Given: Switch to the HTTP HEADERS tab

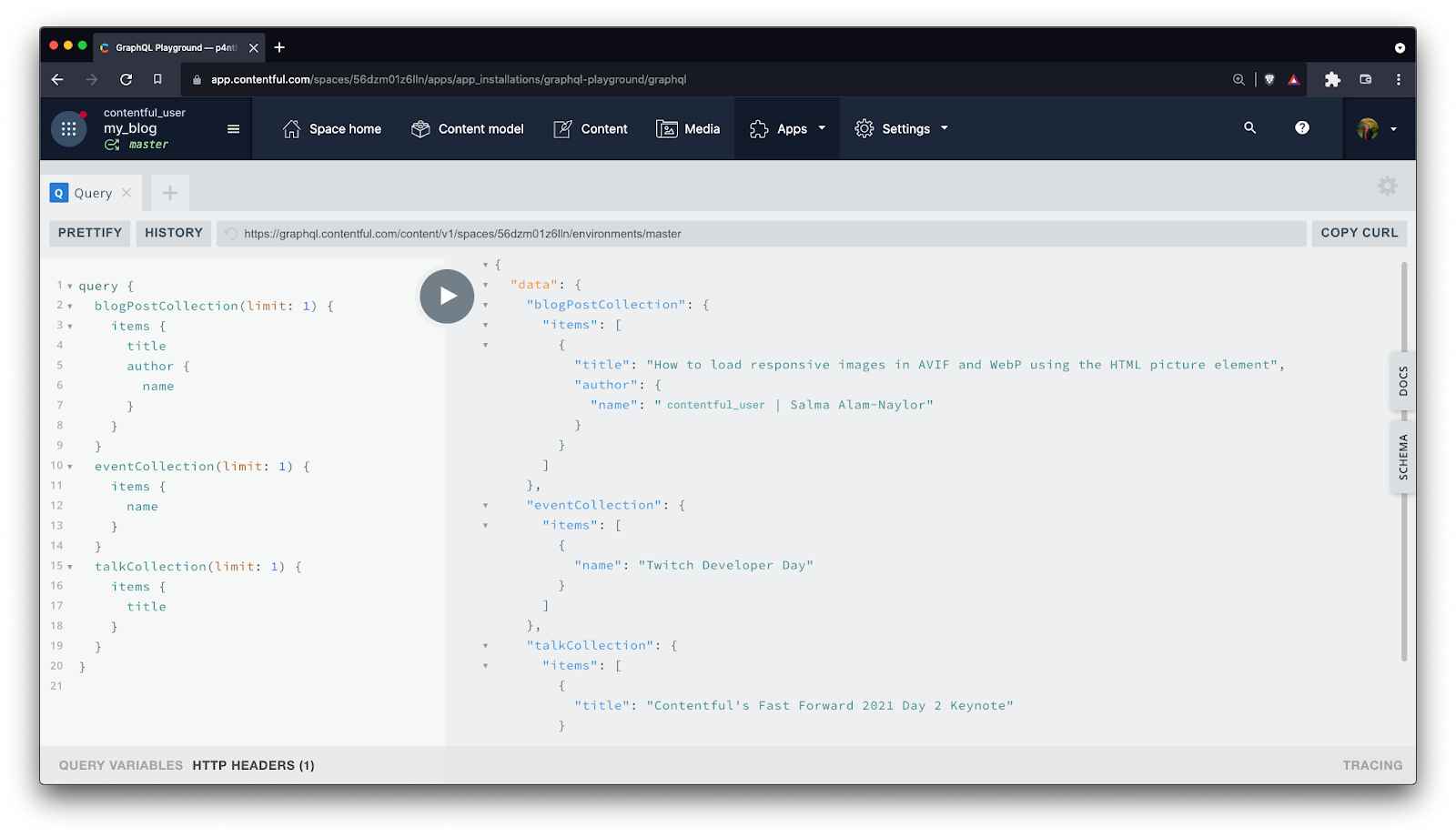Looking at the screenshot, I should pos(253,765).
